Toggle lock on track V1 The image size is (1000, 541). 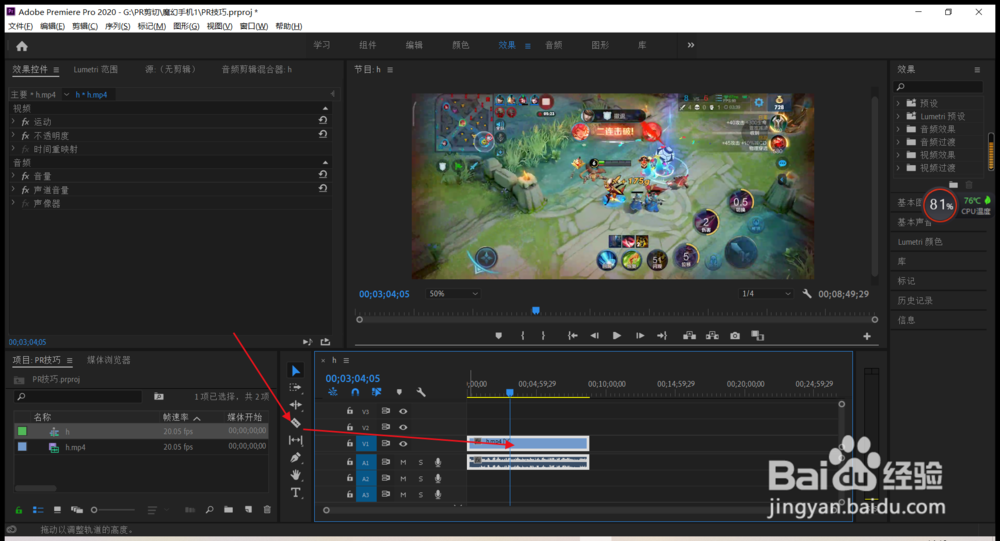pos(349,443)
